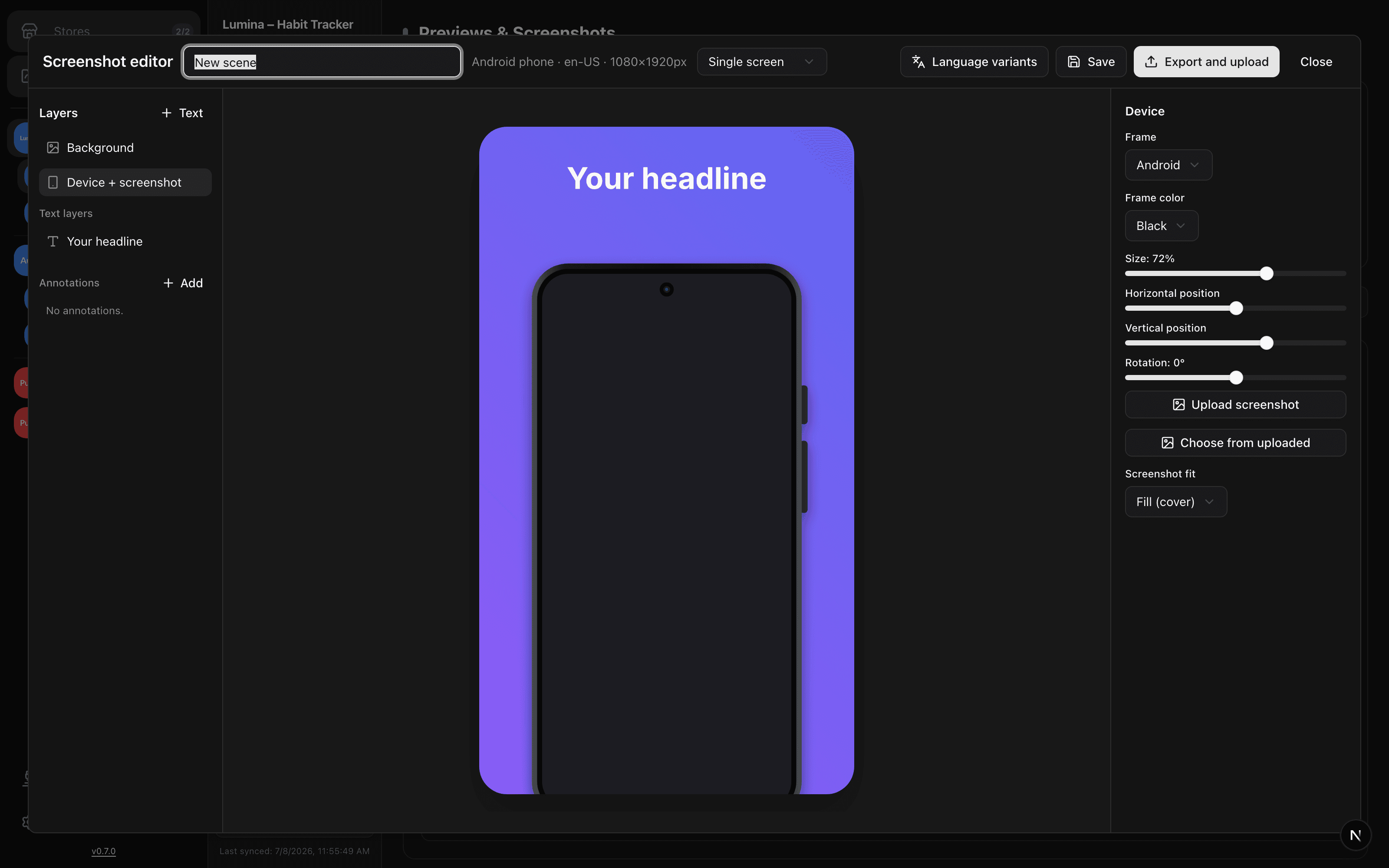Open the Android frame dropdown

click(1168, 165)
